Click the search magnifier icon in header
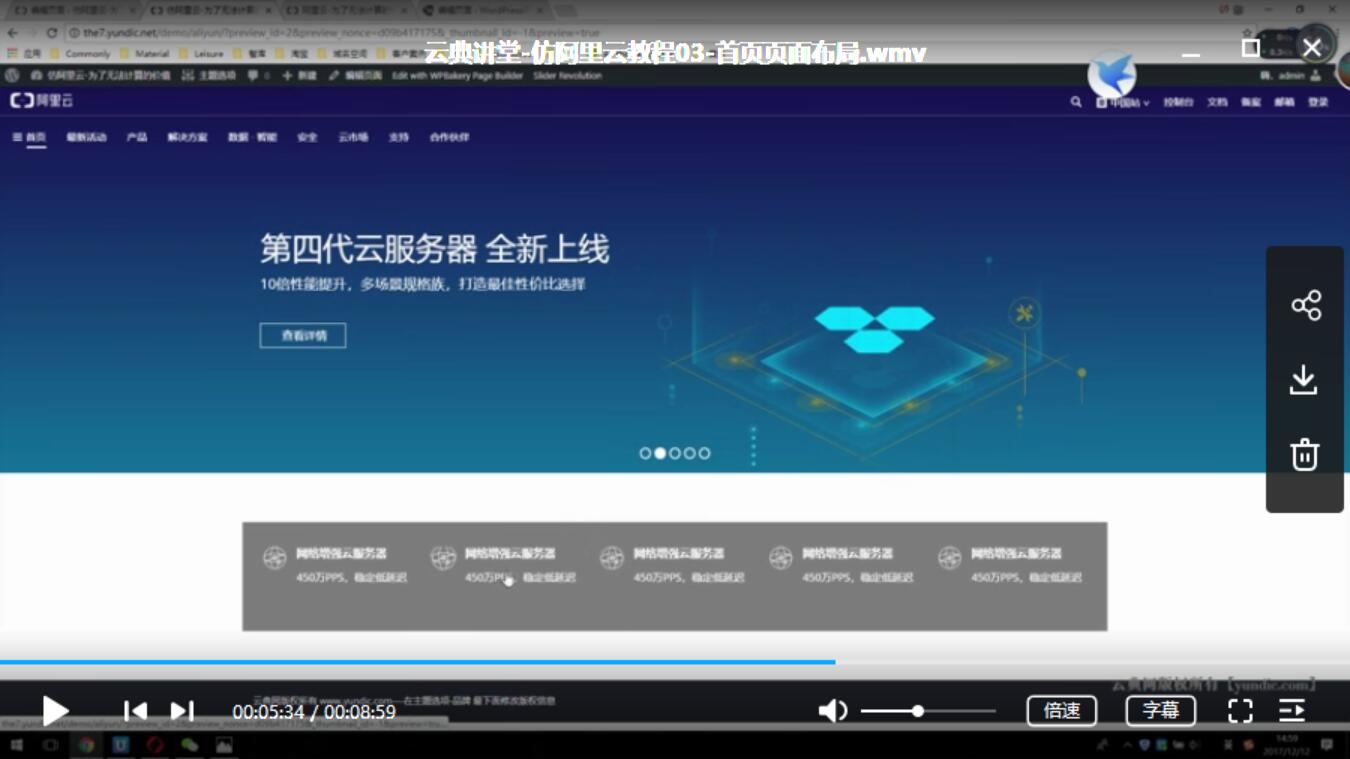1350x759 pixels. [1076, 102]
